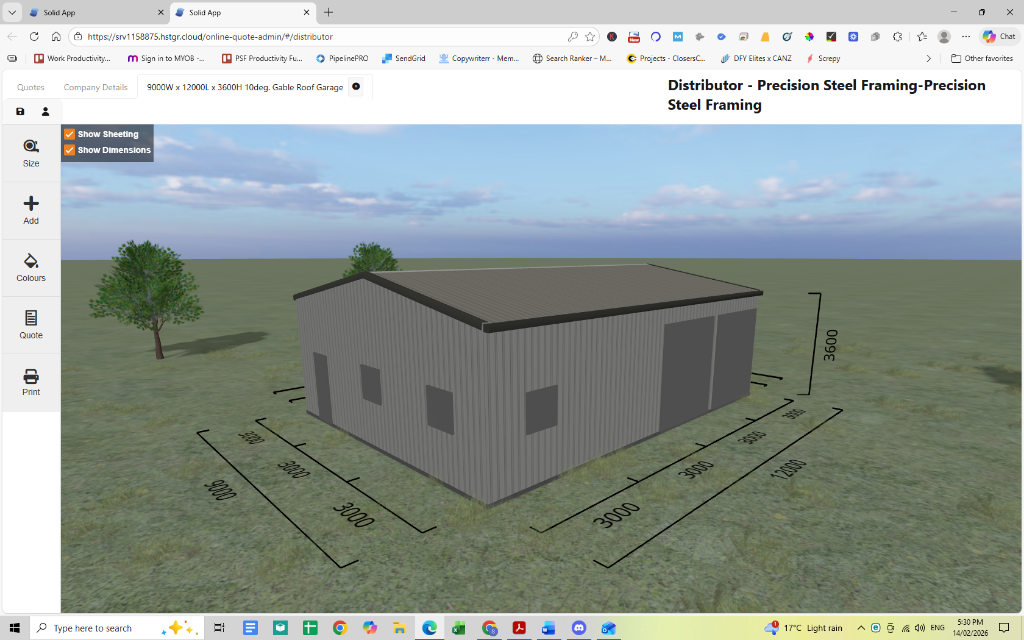The image size is (1024, 640).
Task: Open Other favorites folder
Action: click(x=982, y=58)
